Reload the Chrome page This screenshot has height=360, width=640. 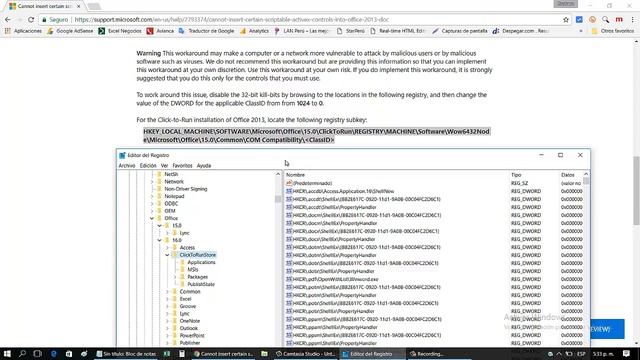[x=31, y=20]
